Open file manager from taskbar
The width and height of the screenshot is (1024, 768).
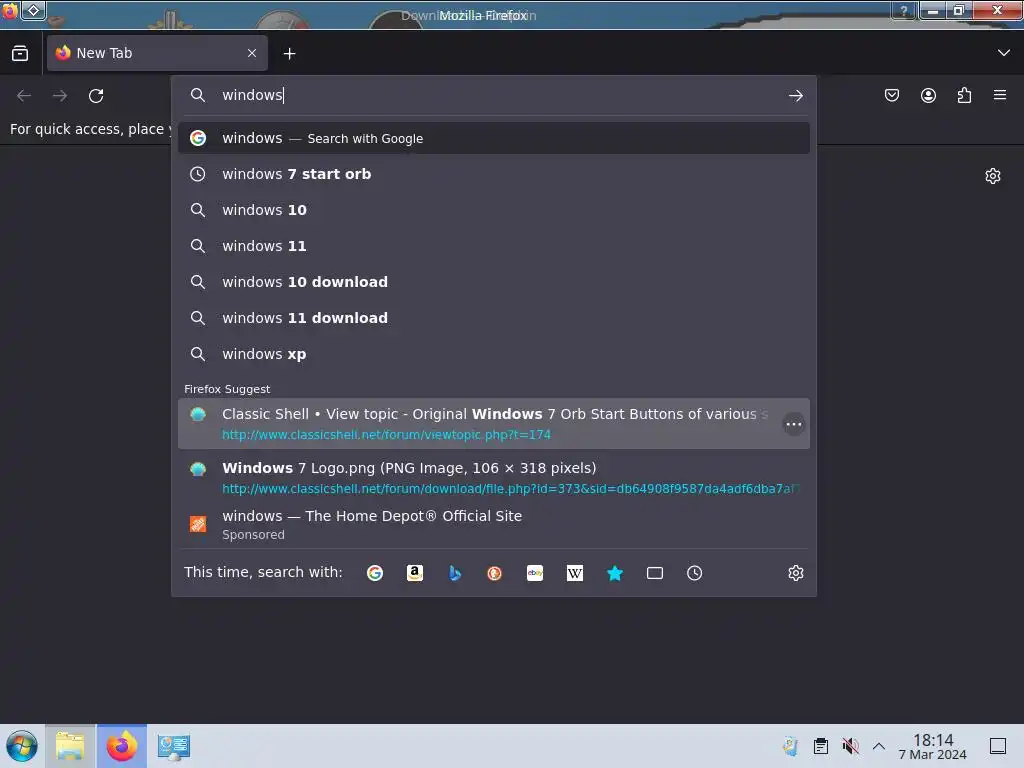click(x=71, y=746)
